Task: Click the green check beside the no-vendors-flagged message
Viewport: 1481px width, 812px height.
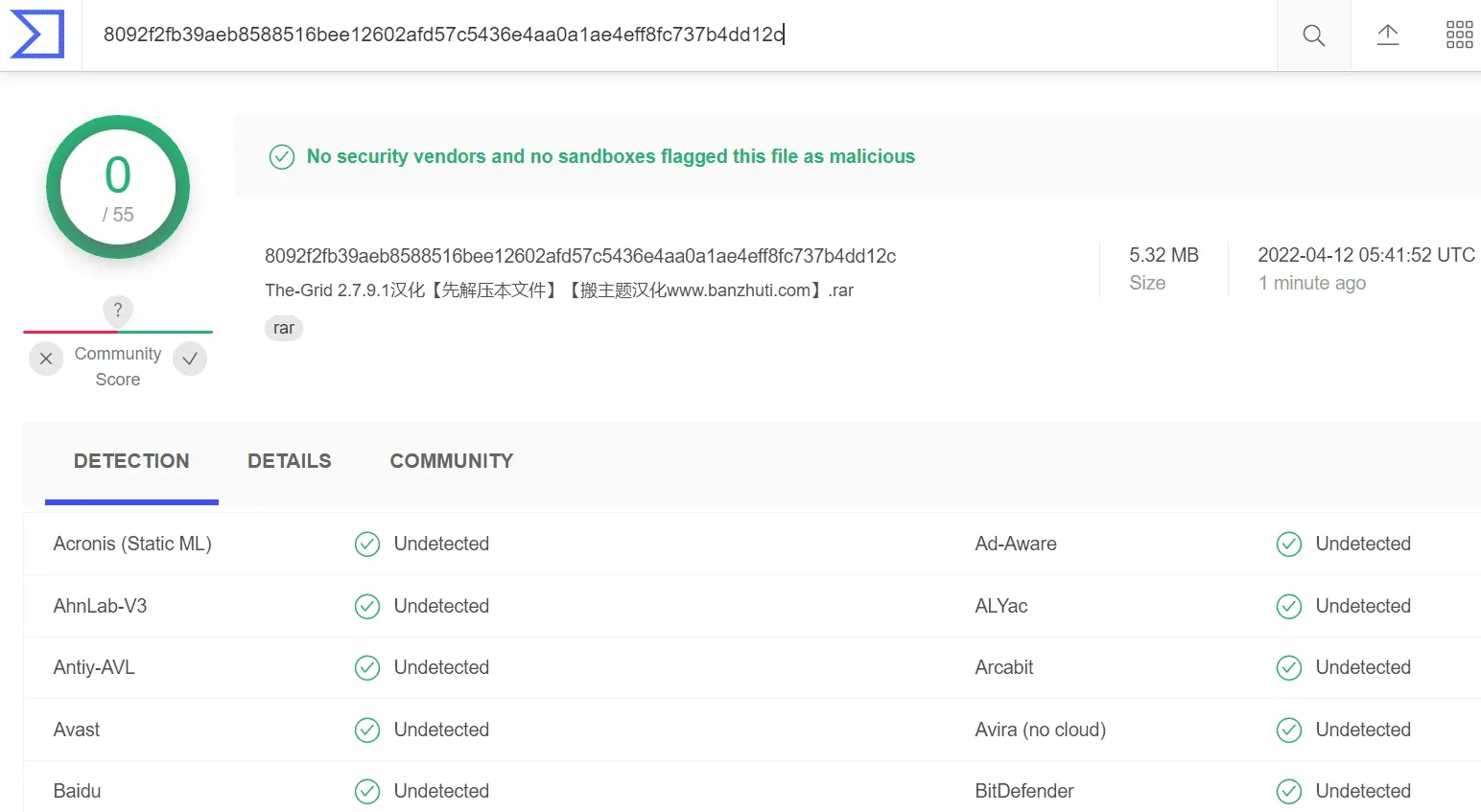Action: pyautogui.click(x=282, y=156)
